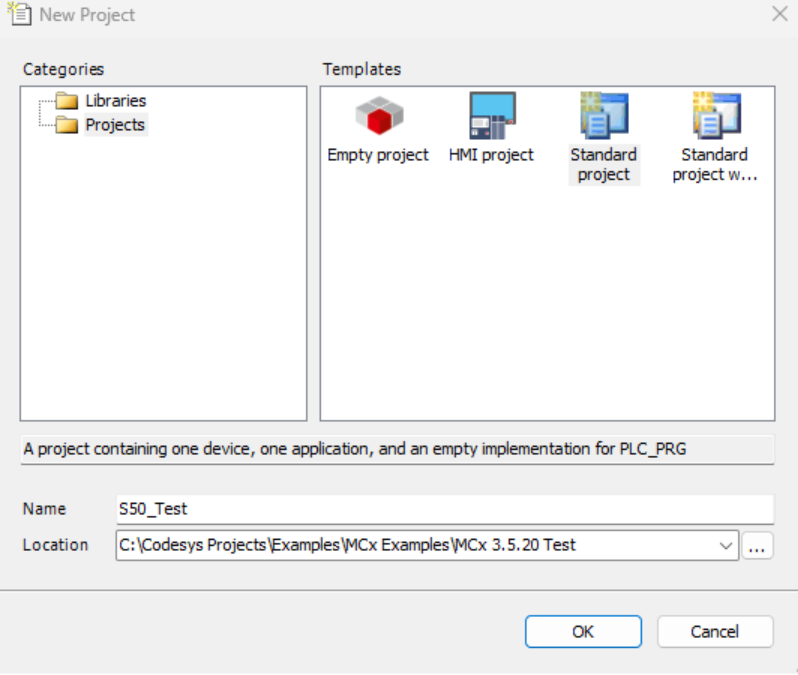Close the New Project dialog window
This screenshot has width=798, height=675.
point(780,14)
